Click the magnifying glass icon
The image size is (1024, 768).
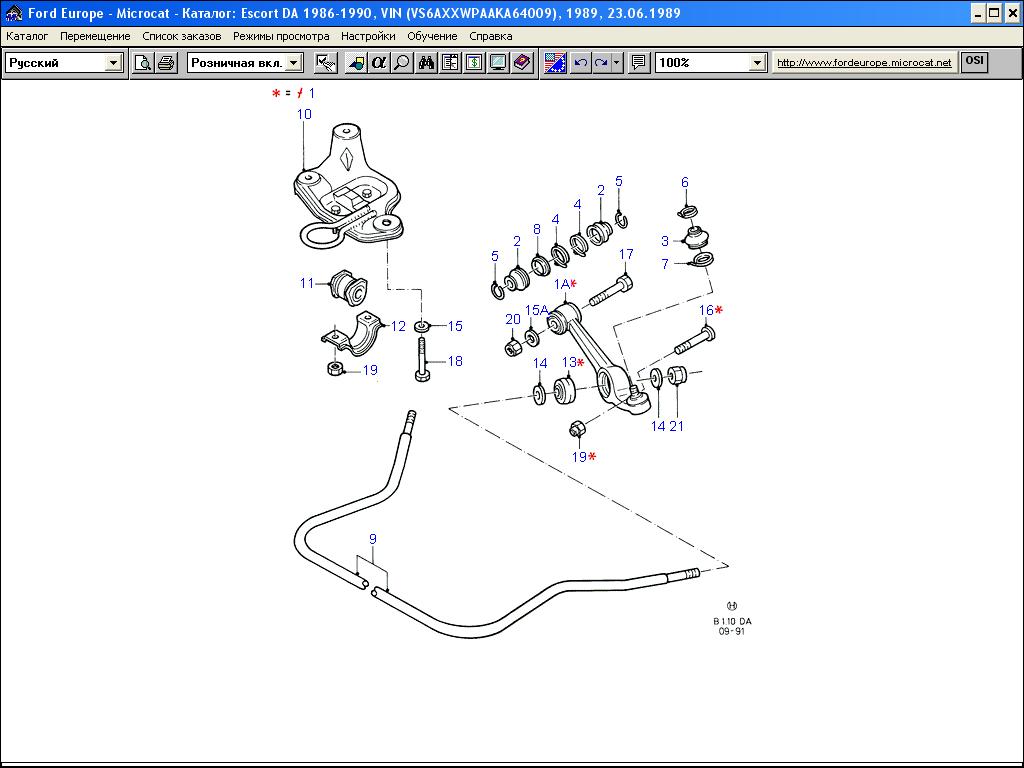pos(402,63)
